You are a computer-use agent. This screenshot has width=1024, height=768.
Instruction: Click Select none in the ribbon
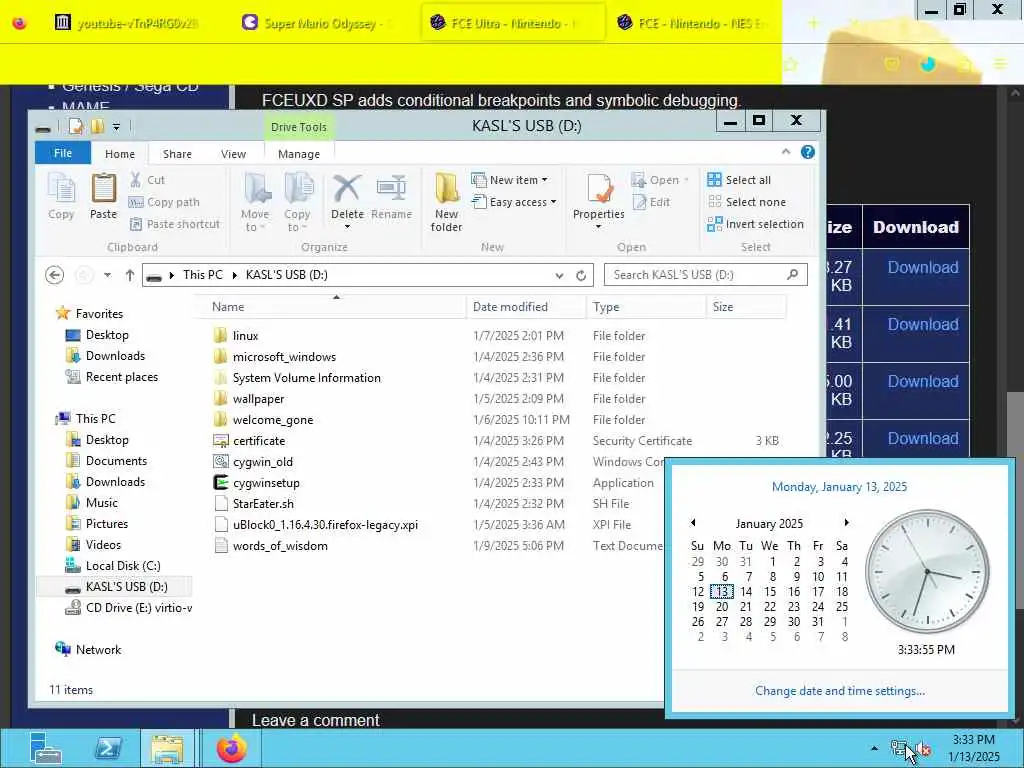[746, 202]
